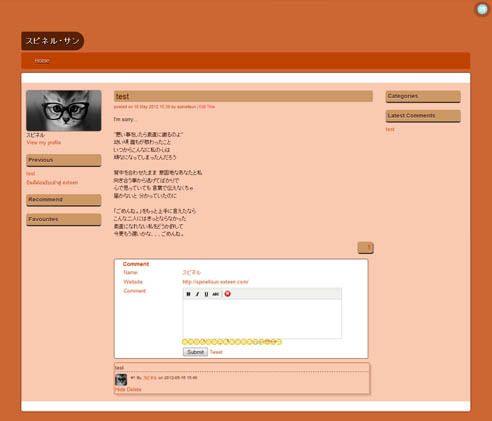Click in the comment text area
The height and width of the screenshot is (421, 492).
point(262,319)
